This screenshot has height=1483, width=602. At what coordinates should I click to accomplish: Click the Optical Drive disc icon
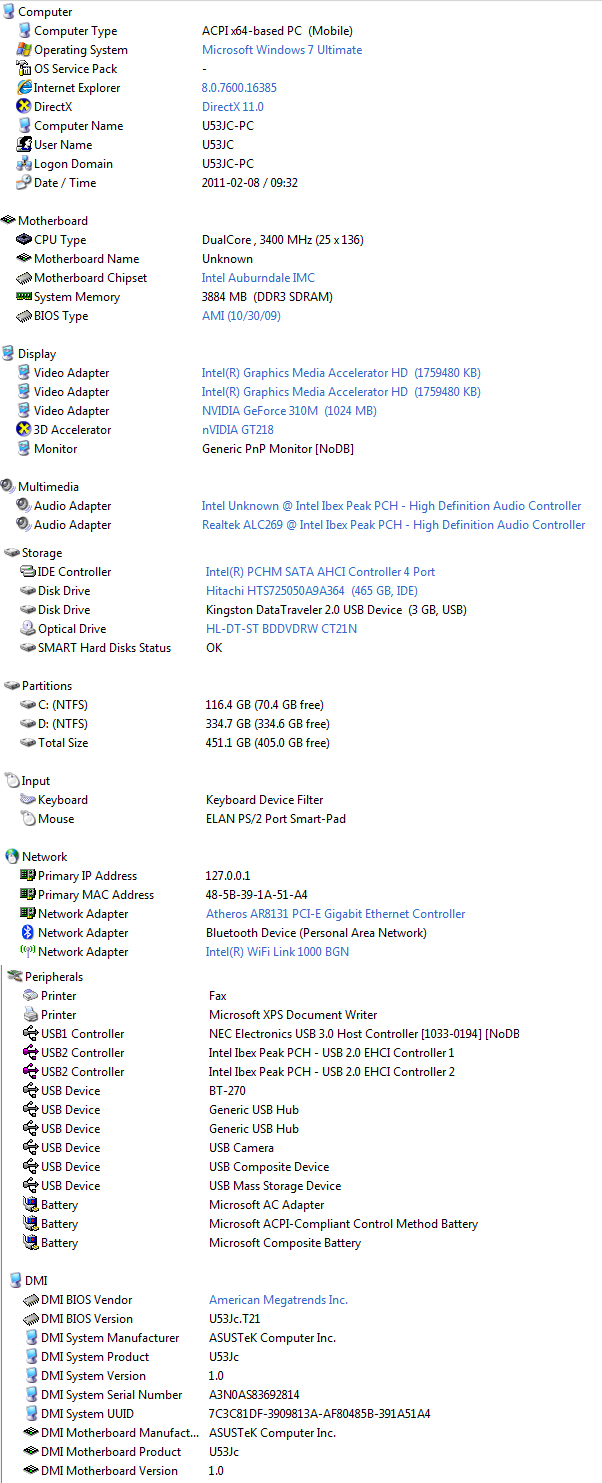28,629
